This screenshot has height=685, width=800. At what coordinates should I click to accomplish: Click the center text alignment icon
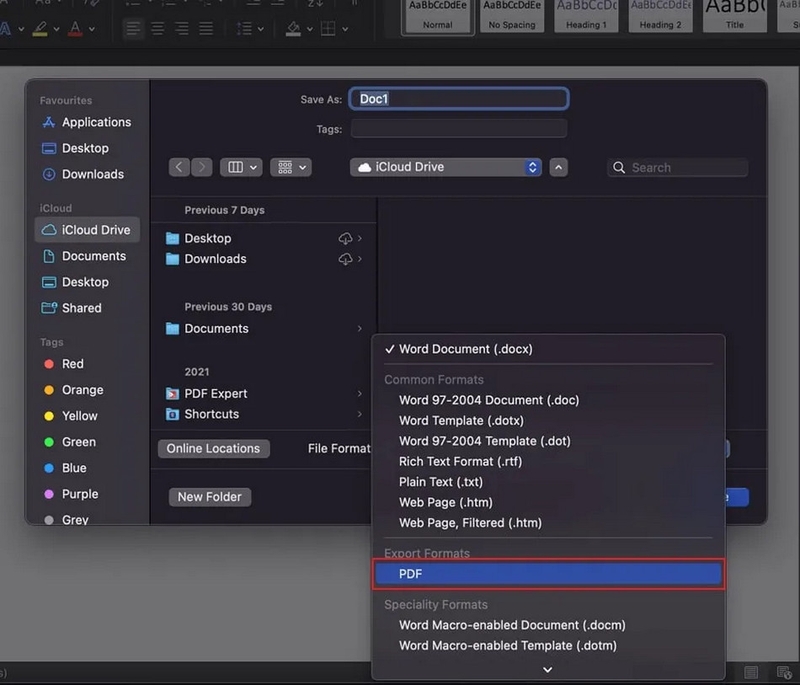coord(158,28)
